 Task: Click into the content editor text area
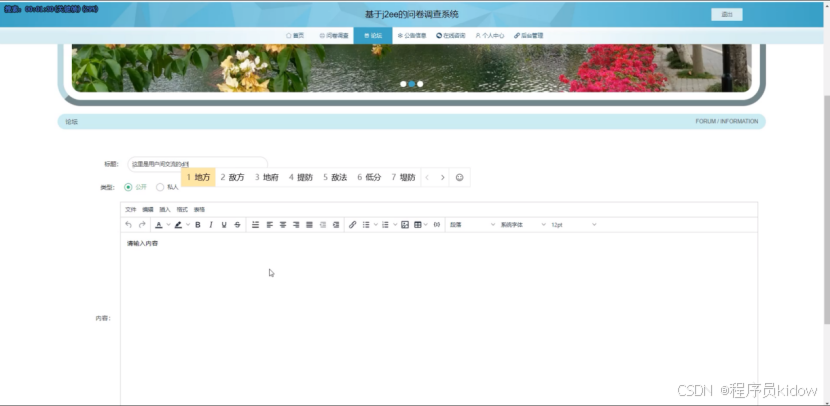[x=439, y=319]
